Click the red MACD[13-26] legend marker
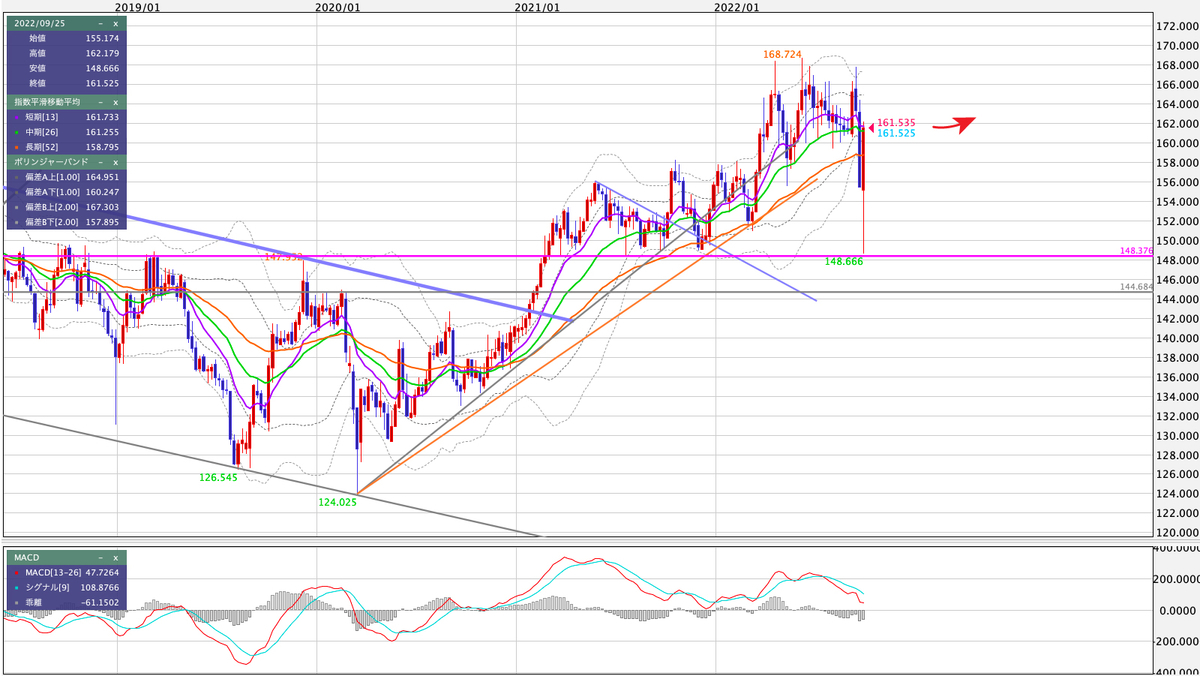The width and height of the screenshot is (1200, 676). point(17,573)
